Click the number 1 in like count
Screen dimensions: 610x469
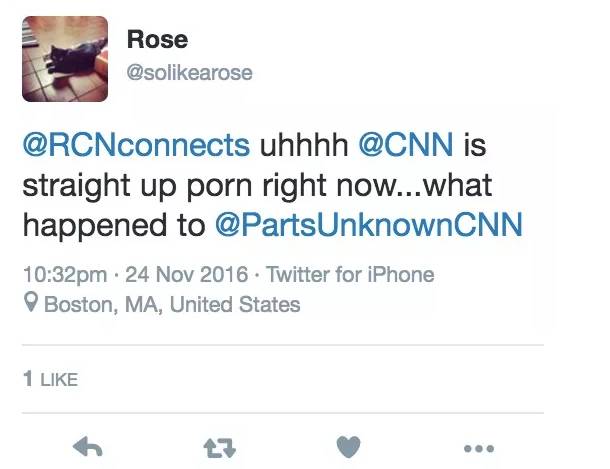point(27,379)
